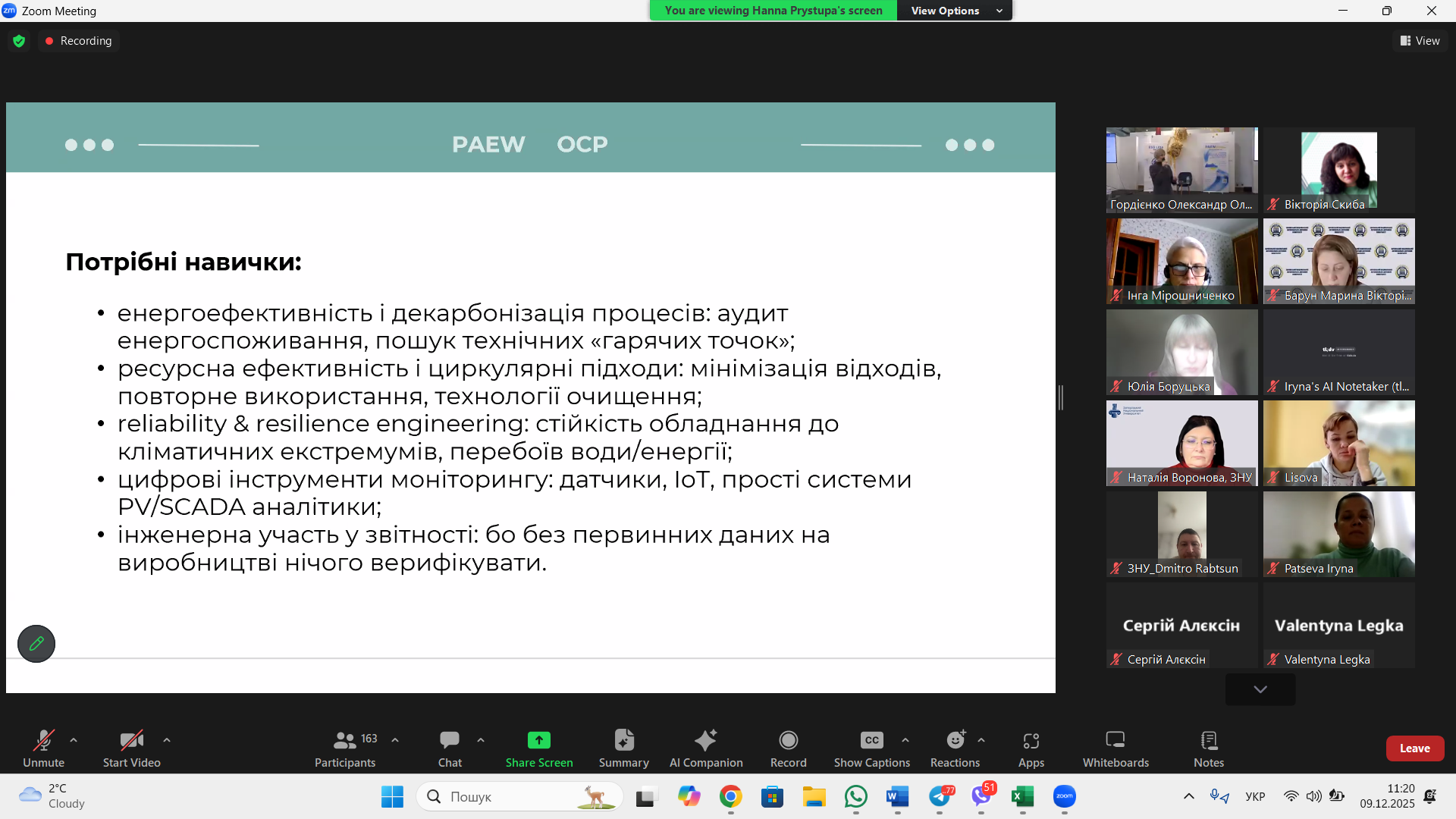Expand the microphone audio options chevron

coord(73,740)
